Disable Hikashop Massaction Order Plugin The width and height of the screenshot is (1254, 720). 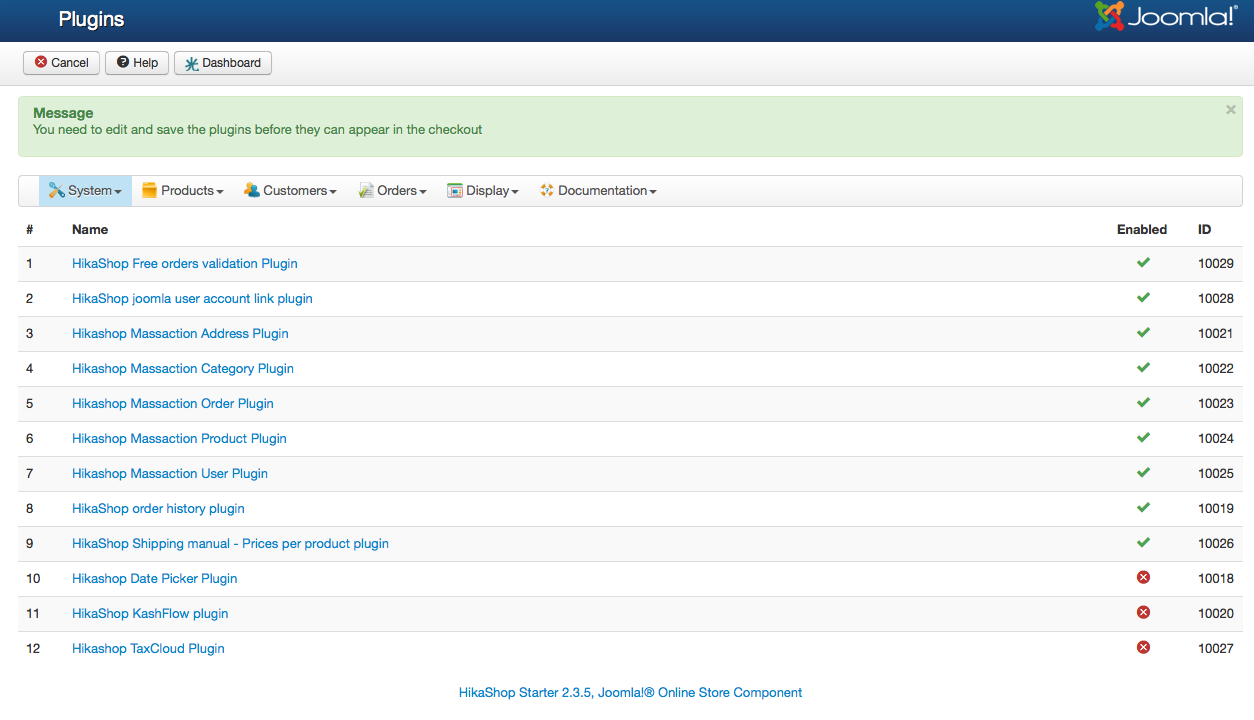[1143, 403]
